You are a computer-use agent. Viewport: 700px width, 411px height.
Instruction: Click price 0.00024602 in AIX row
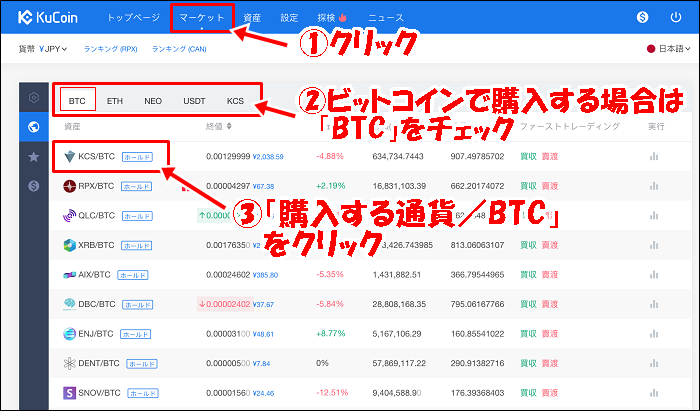tap(228, 275)
